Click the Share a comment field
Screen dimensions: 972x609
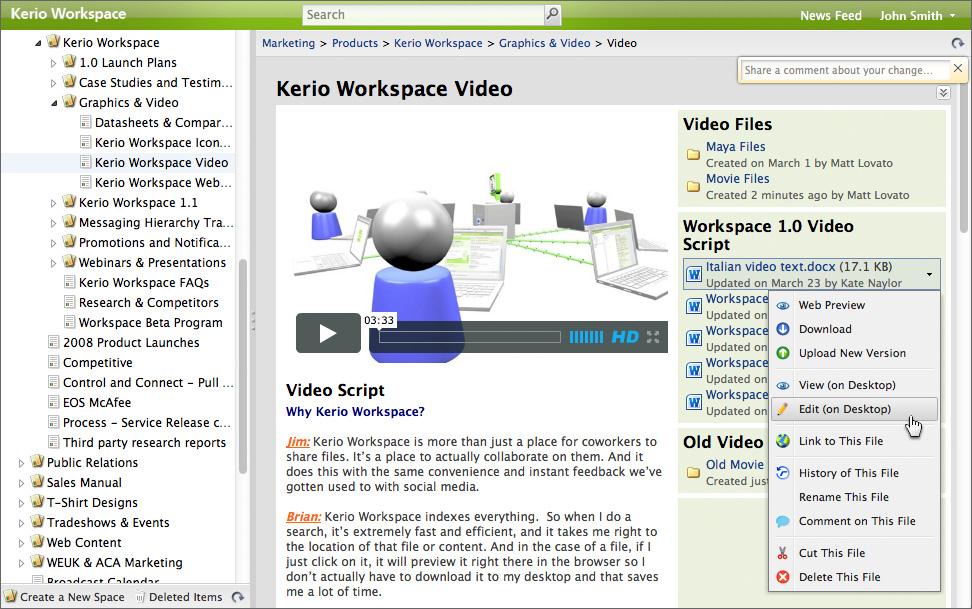click(x=845, y=70)
